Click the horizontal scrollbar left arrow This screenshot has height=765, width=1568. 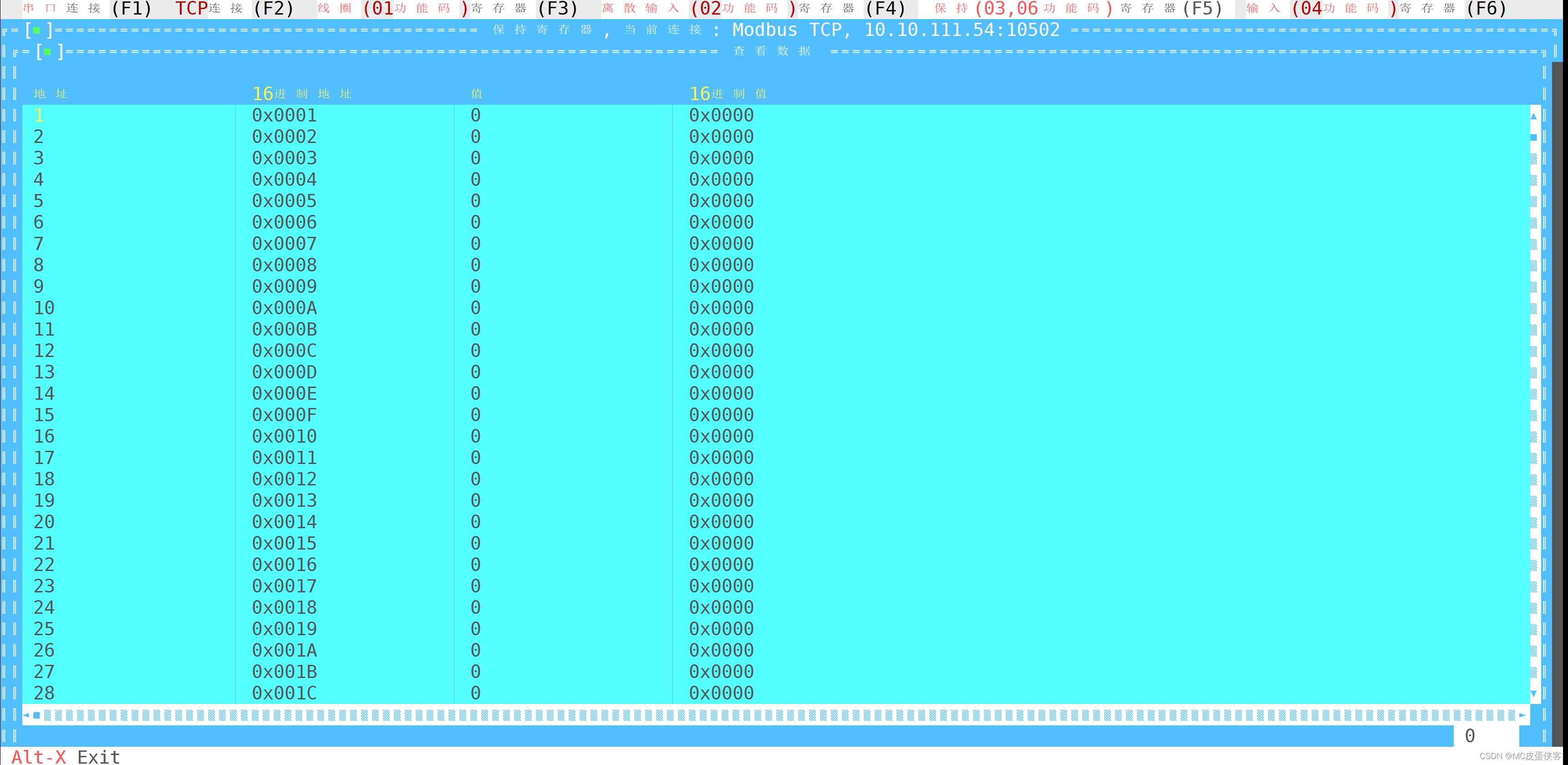tap(26, 715)
